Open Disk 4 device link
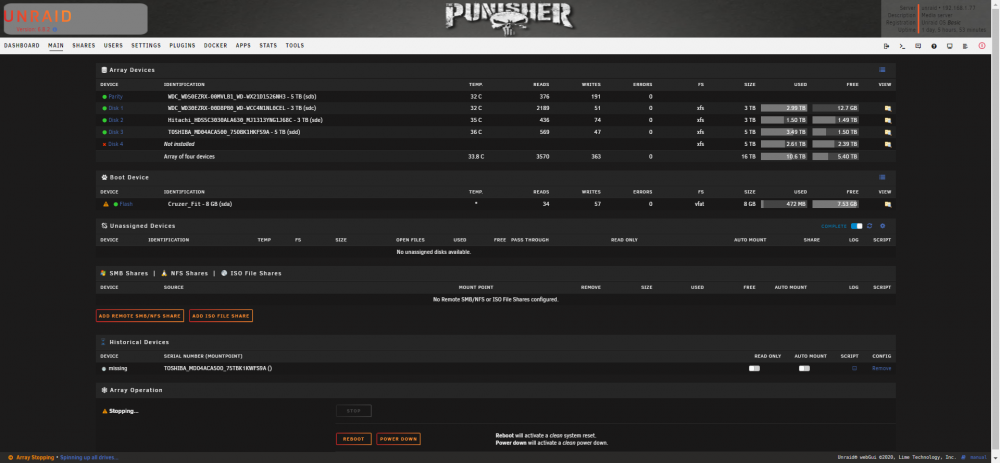This screenshot has width=1000, height=463. pos(116,144)
